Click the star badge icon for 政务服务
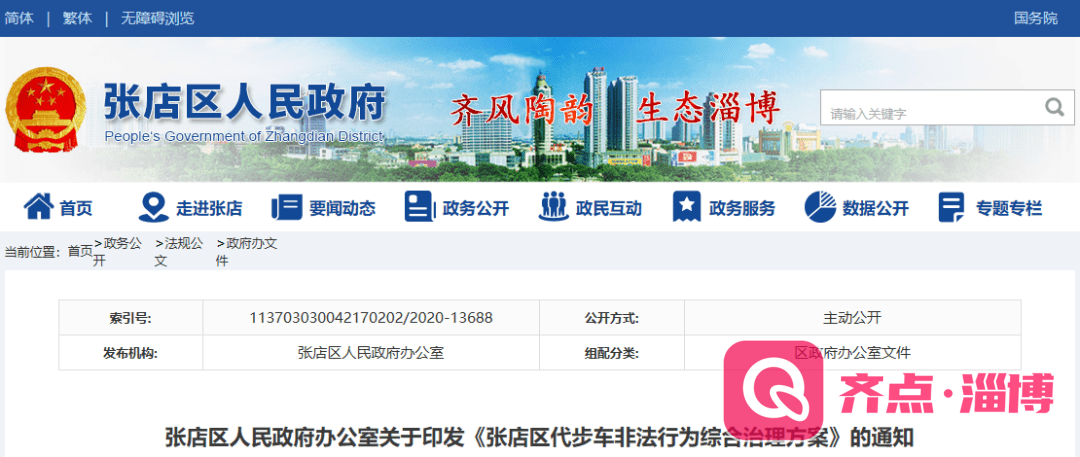Image resolution: width=1080 pixels, height=457 pixels. coord(686,207)
